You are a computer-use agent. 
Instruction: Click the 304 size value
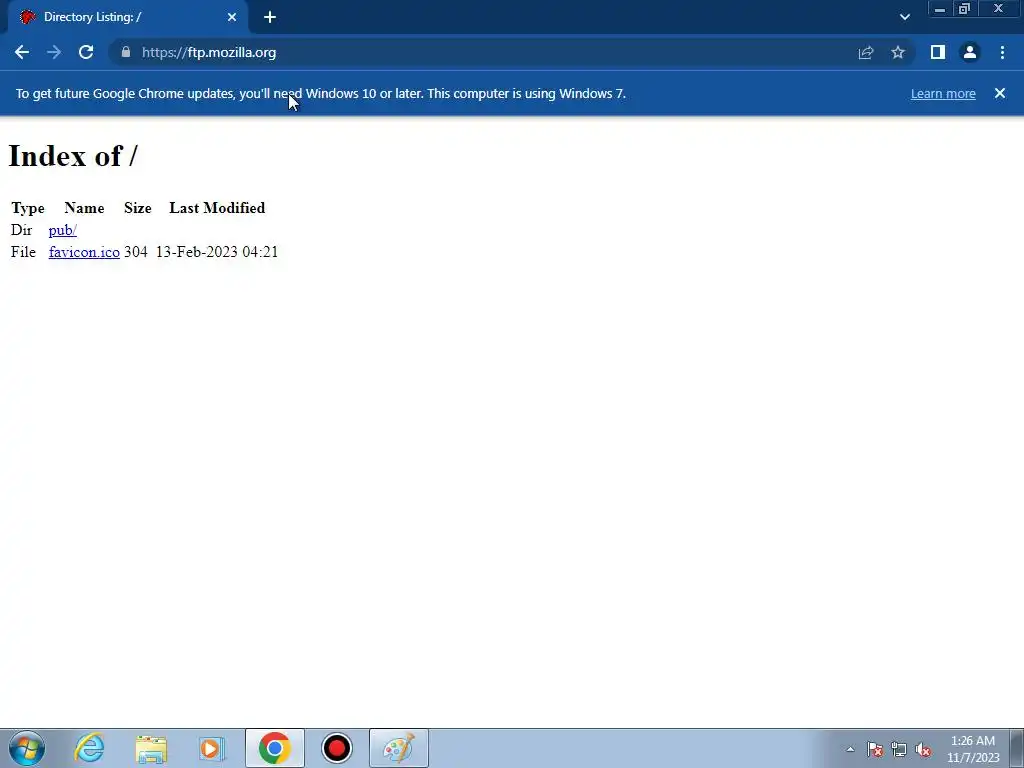click(x=136, y=252)
